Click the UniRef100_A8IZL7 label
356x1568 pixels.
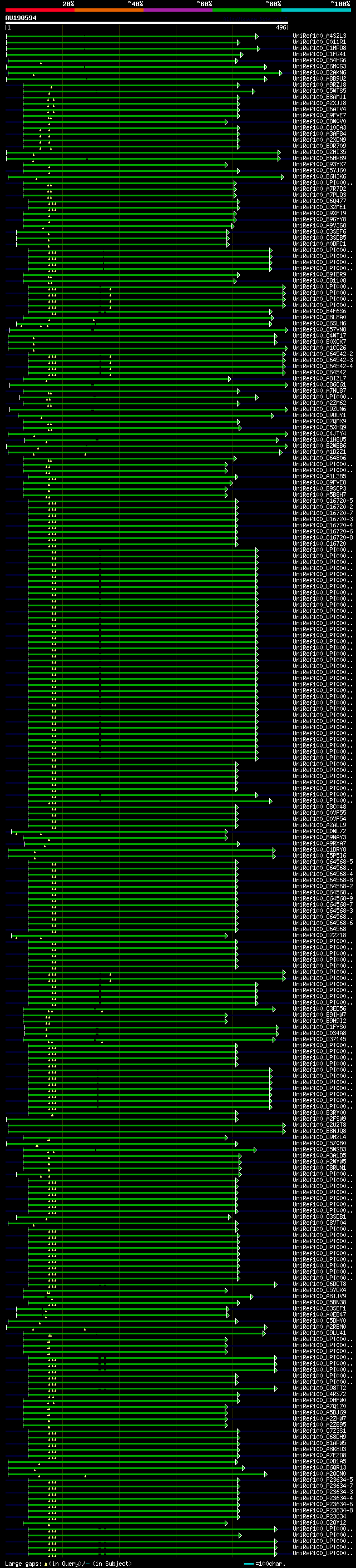[319, 378]
